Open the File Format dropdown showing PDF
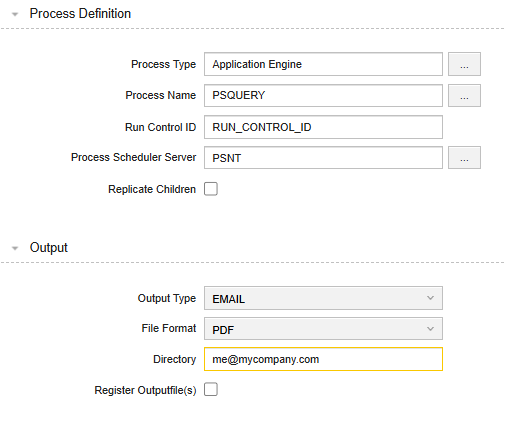The width and height of the screenshot is (505, 436). 323,329
